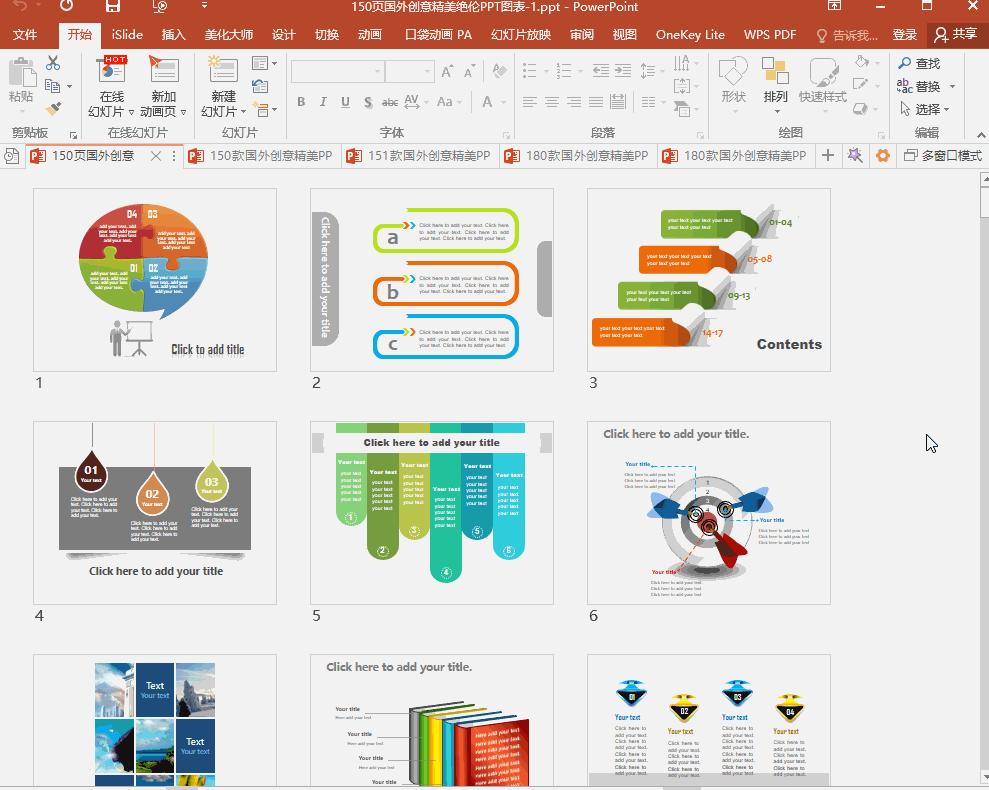Collapse the ribbon arrow
The image size is (989, 790).
tap(981, 134)
